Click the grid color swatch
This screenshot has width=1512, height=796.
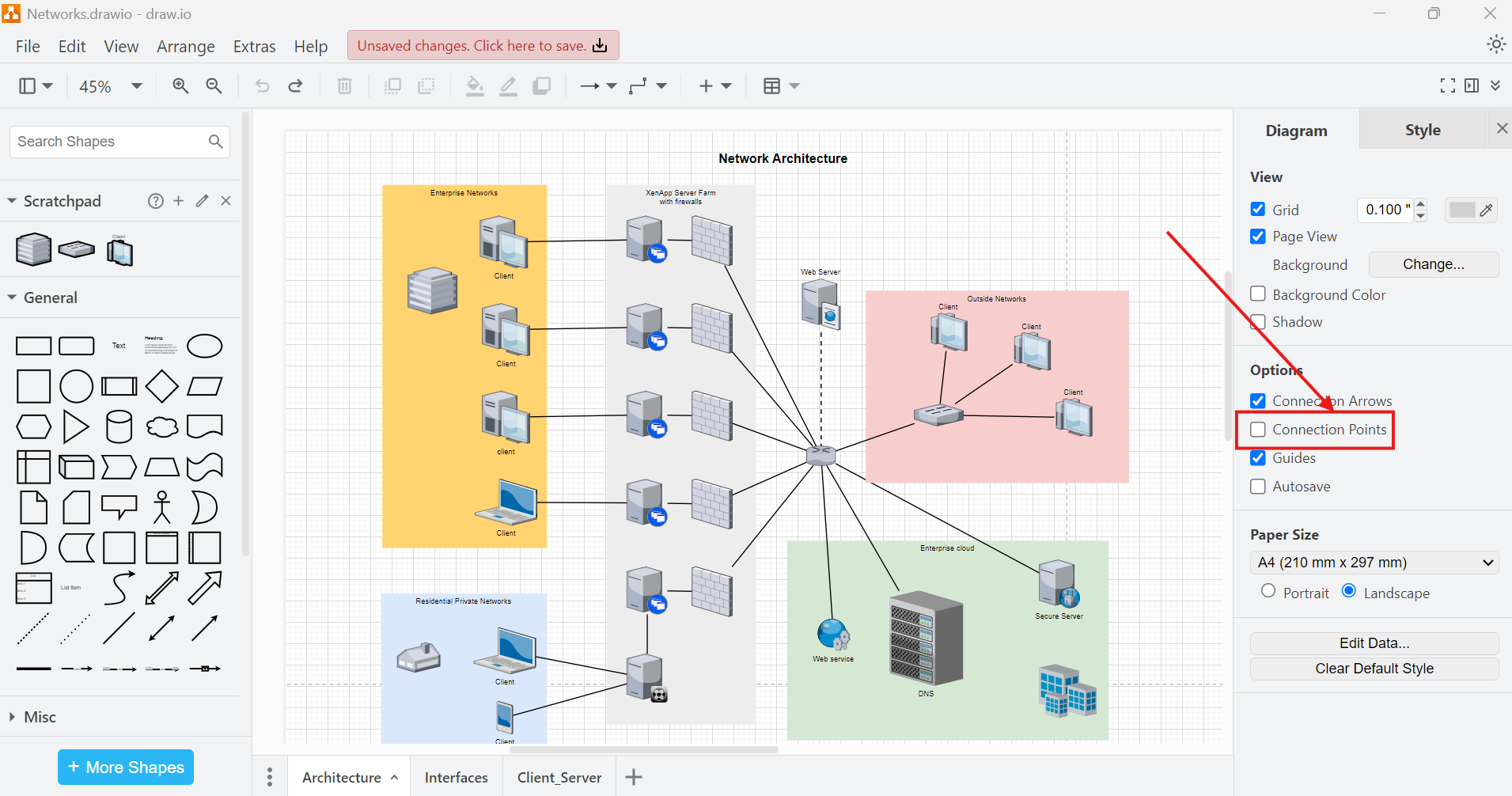[1463, 210]
